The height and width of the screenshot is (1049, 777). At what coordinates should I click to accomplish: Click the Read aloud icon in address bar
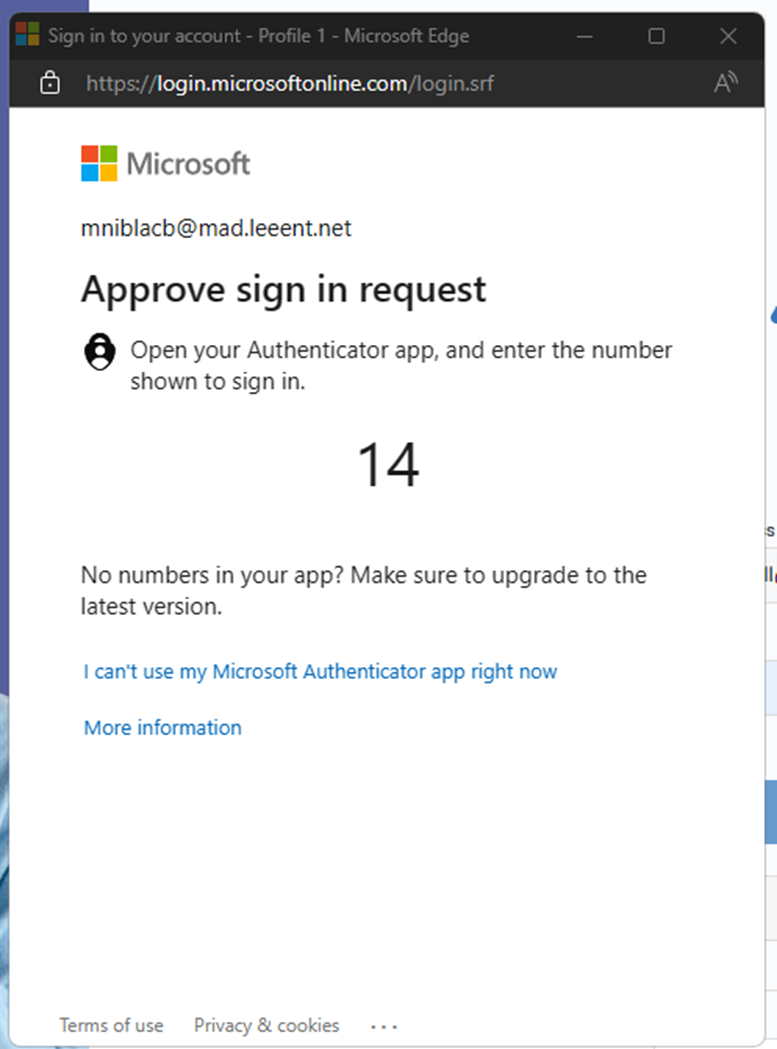(726, 84)
